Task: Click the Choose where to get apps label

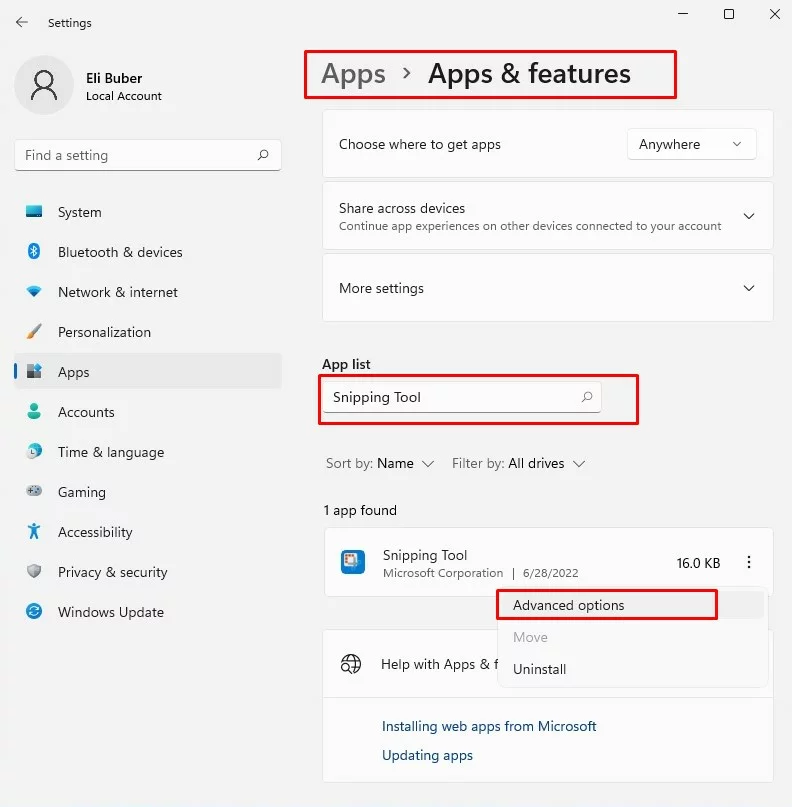Action: [419, 144]
